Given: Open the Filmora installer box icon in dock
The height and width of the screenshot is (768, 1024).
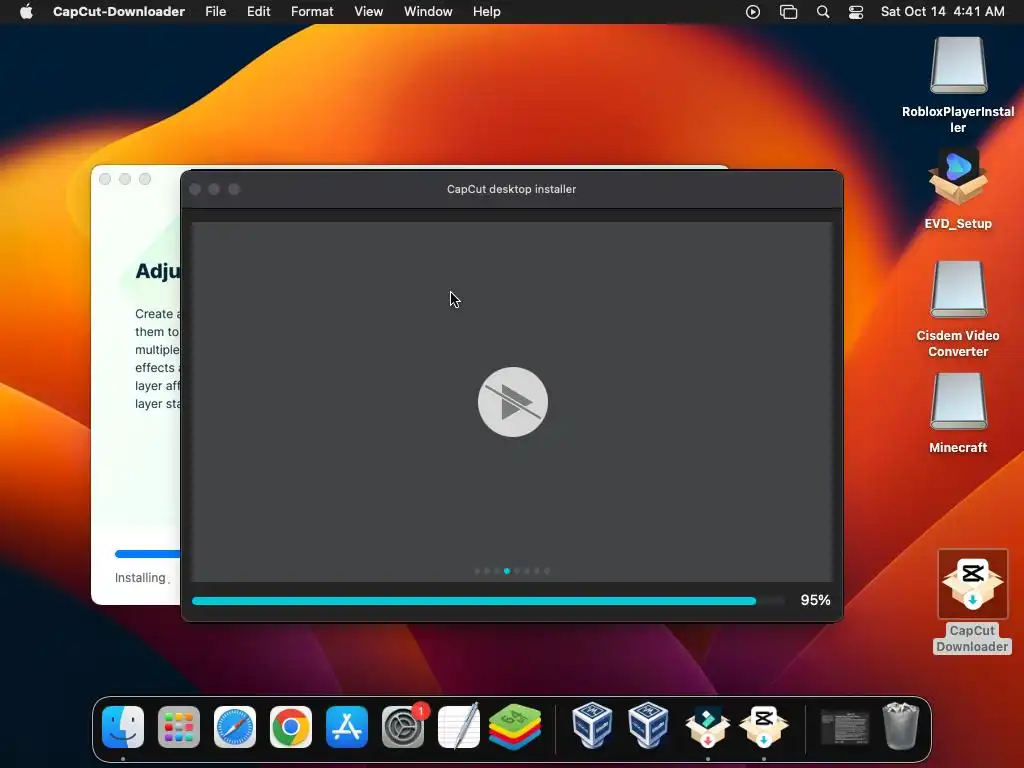Looking at the screenshot, I should tap(707, 727).
